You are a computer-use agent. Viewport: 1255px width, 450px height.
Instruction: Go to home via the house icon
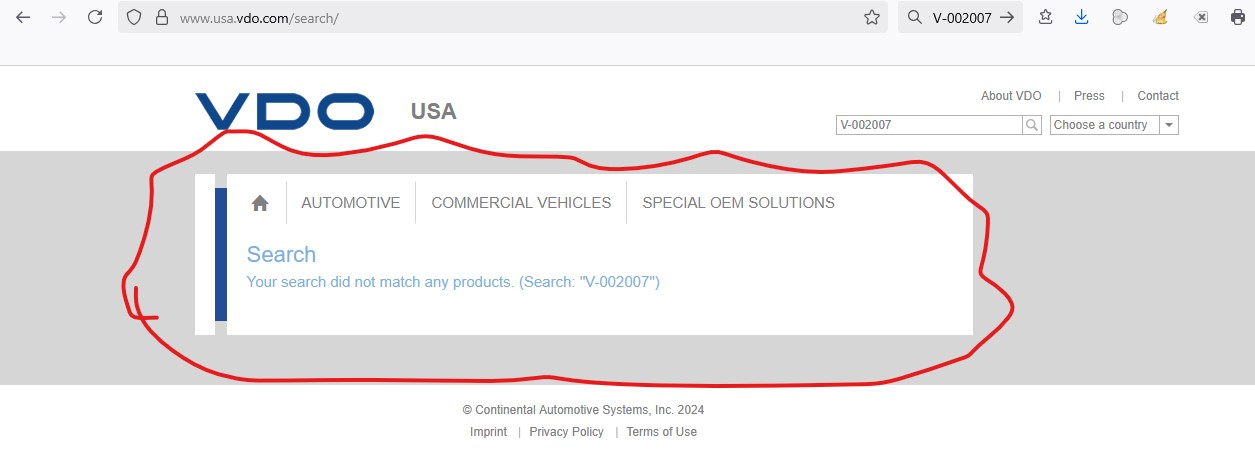260,203
